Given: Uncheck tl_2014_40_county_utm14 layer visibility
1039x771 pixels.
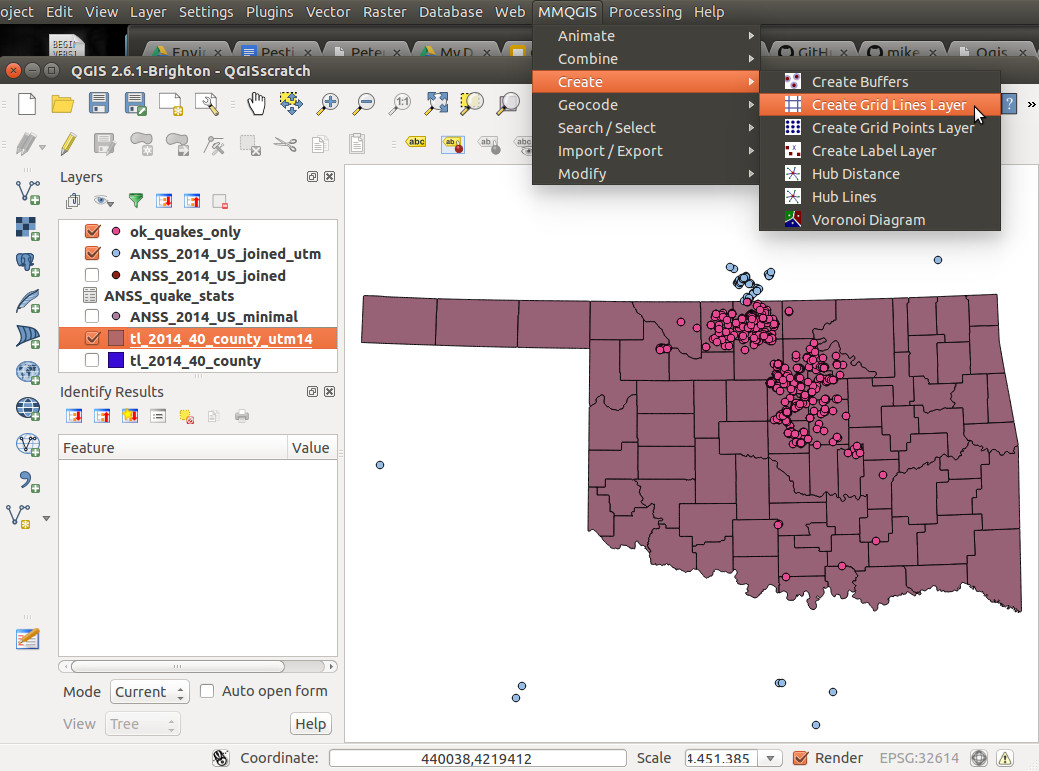Looking at the screenshot, I should pyautogui.click(x=92, y=338).
